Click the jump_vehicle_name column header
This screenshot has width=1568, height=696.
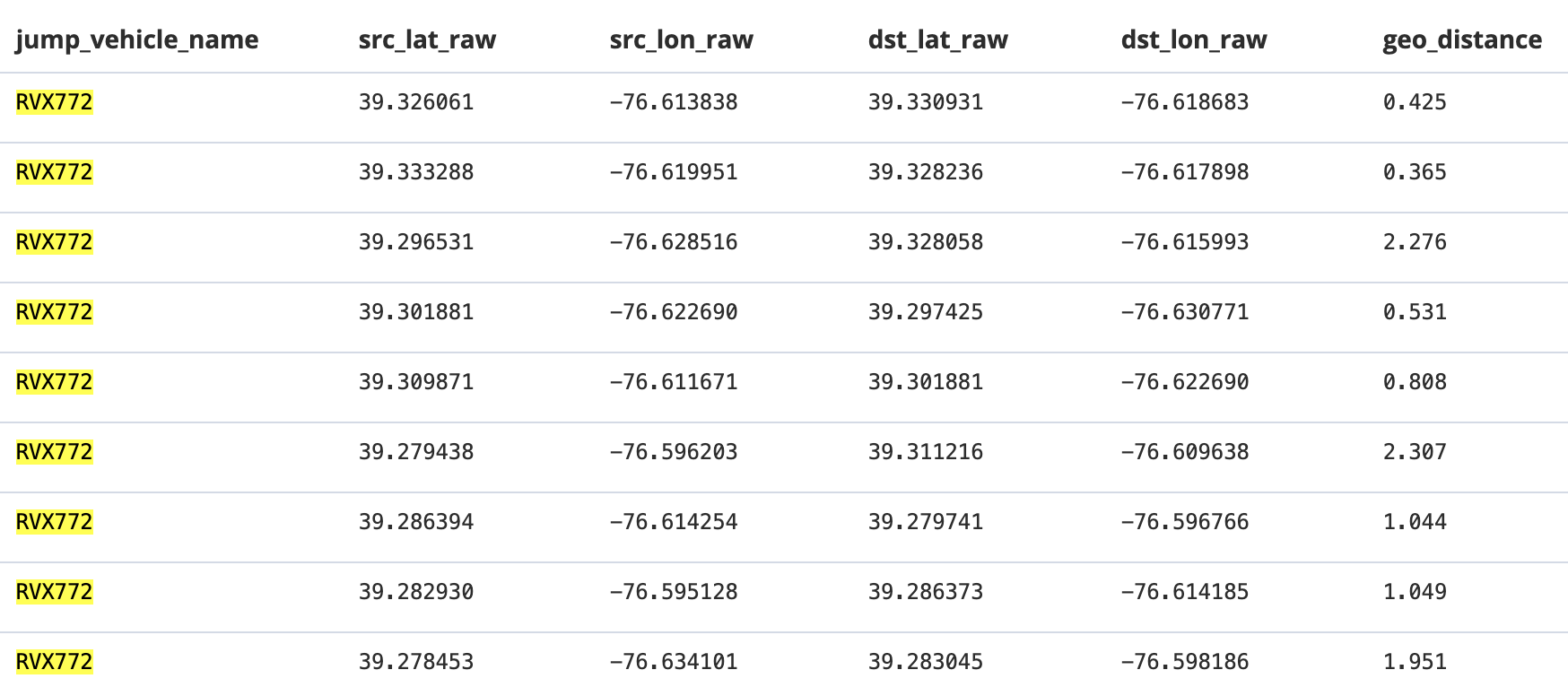[x=137, y=40]
